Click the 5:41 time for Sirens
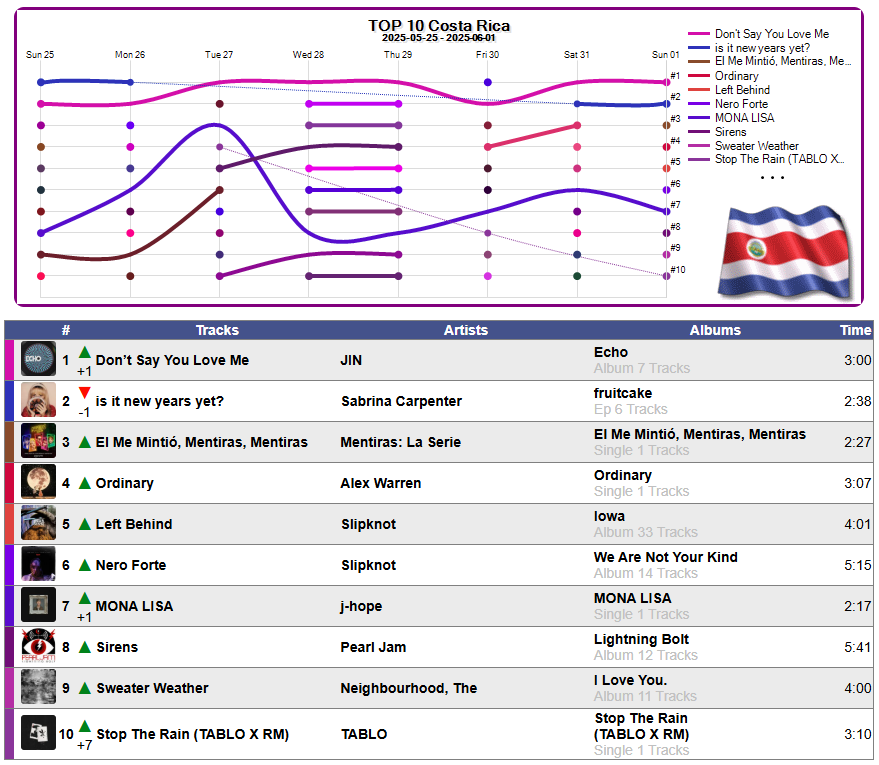This screenshot has width=879, height=765. (x=858, y=647)
